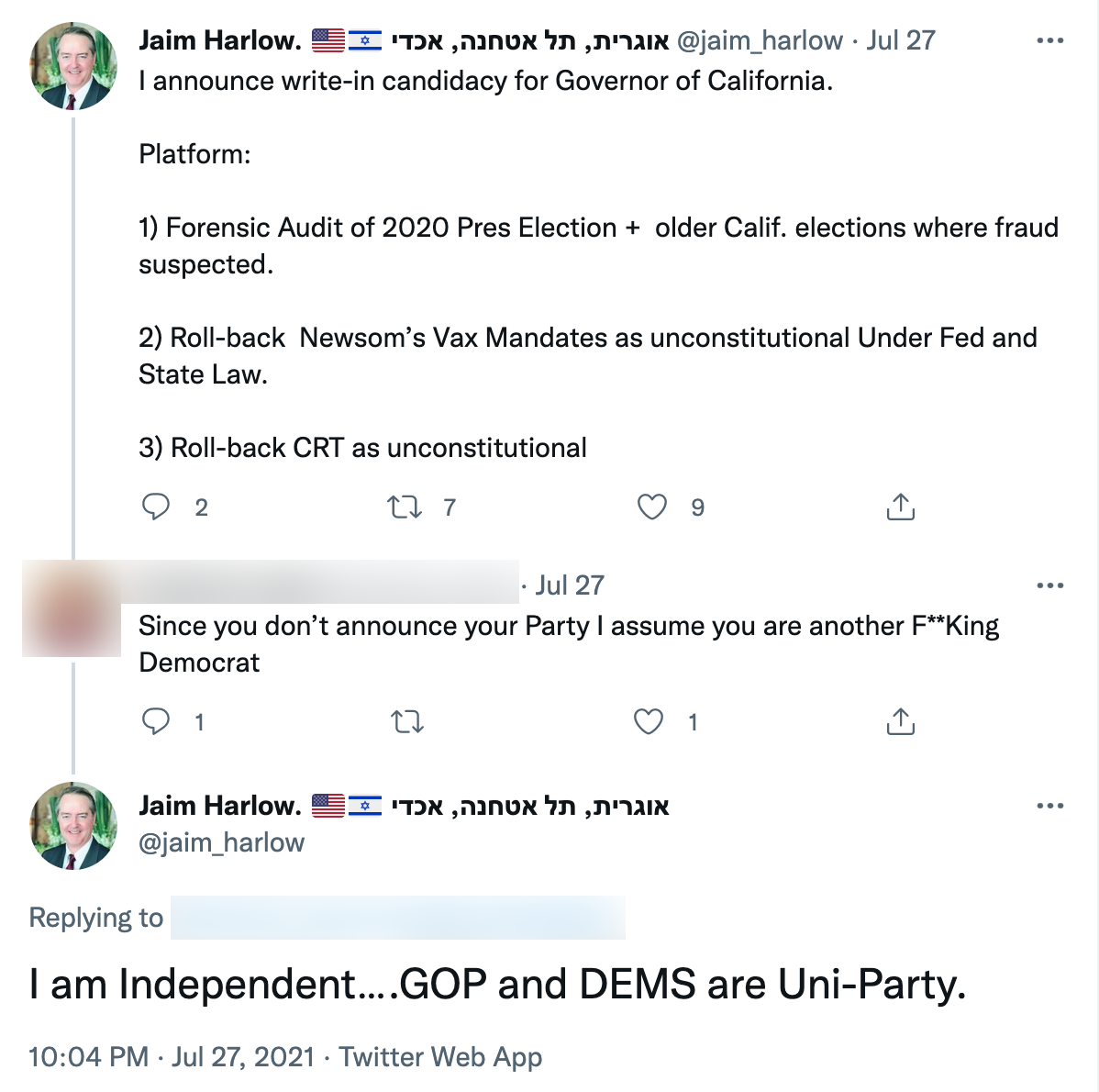Retweet the 'F**King Democrat' reply
The image size is (1099, 1092).
[x=407, y=722]
